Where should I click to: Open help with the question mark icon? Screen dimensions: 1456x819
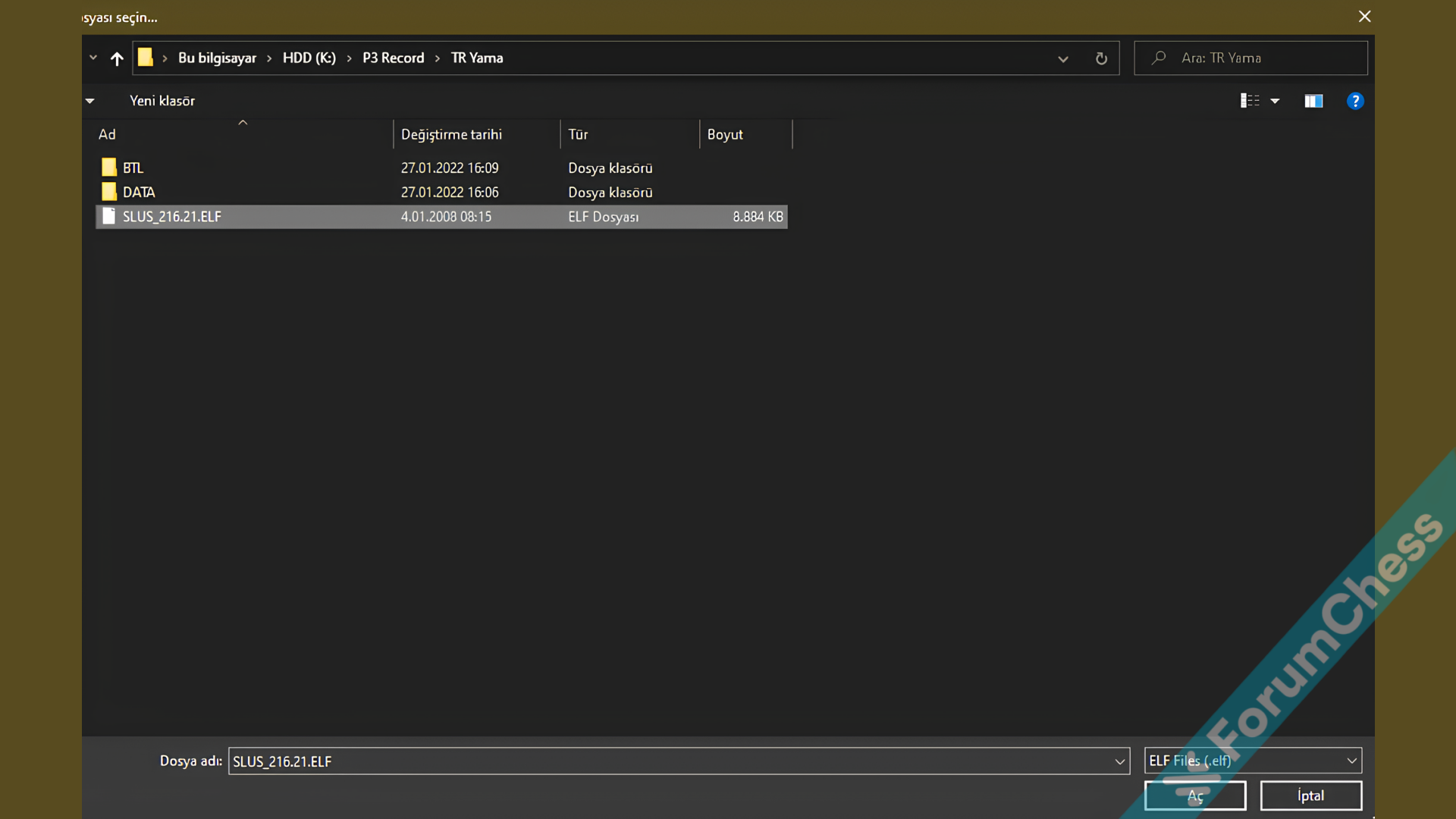point(1355,101)
